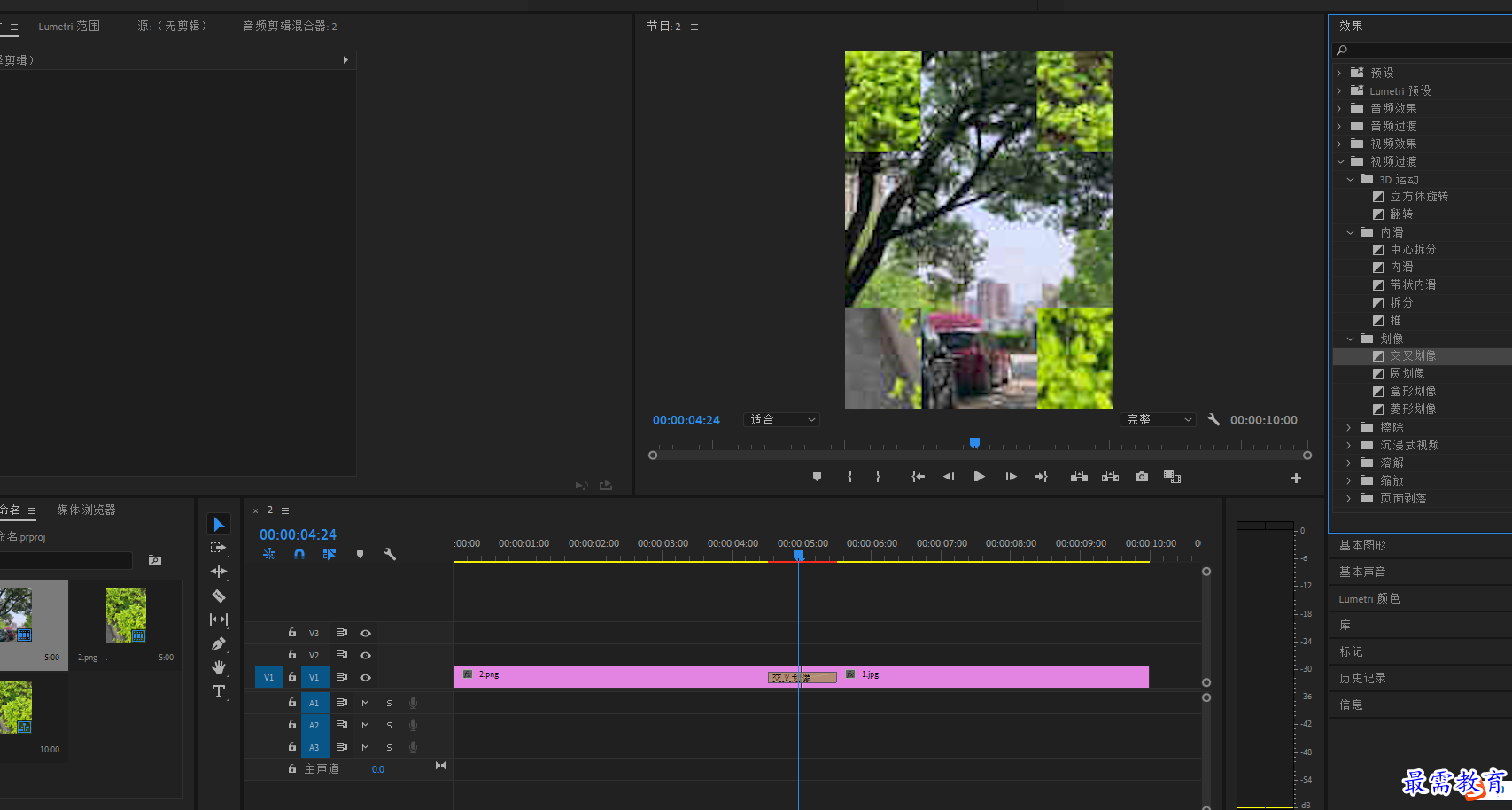Click the effects search field
1512x810 pixels.
(1422, 50)
